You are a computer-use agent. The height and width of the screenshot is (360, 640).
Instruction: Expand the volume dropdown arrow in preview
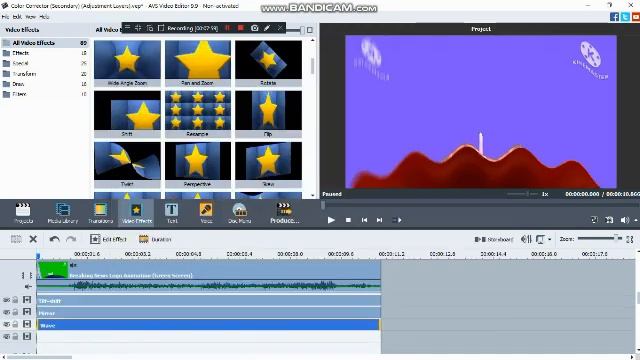(x=636, y=220)
